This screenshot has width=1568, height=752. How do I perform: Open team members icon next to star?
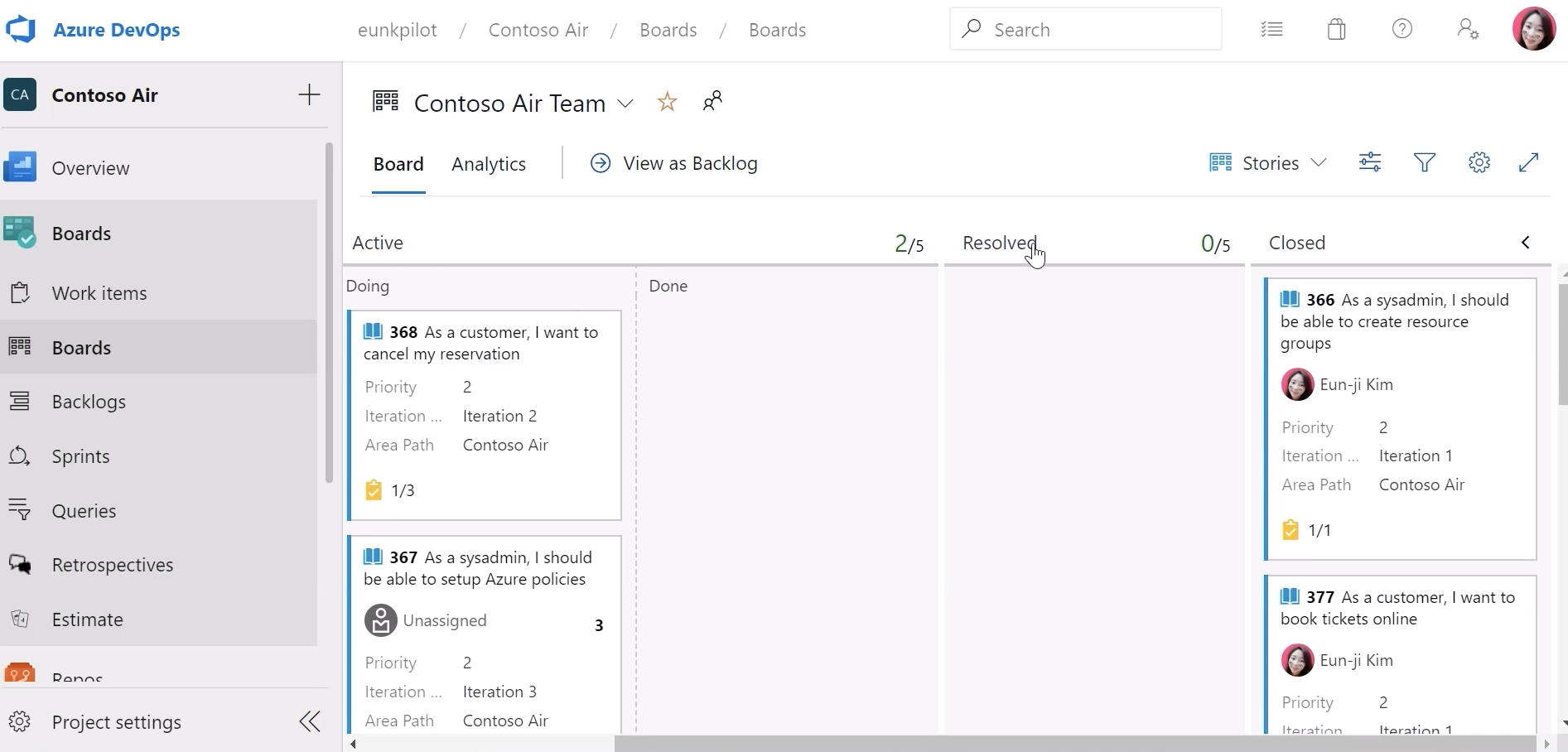712,101
